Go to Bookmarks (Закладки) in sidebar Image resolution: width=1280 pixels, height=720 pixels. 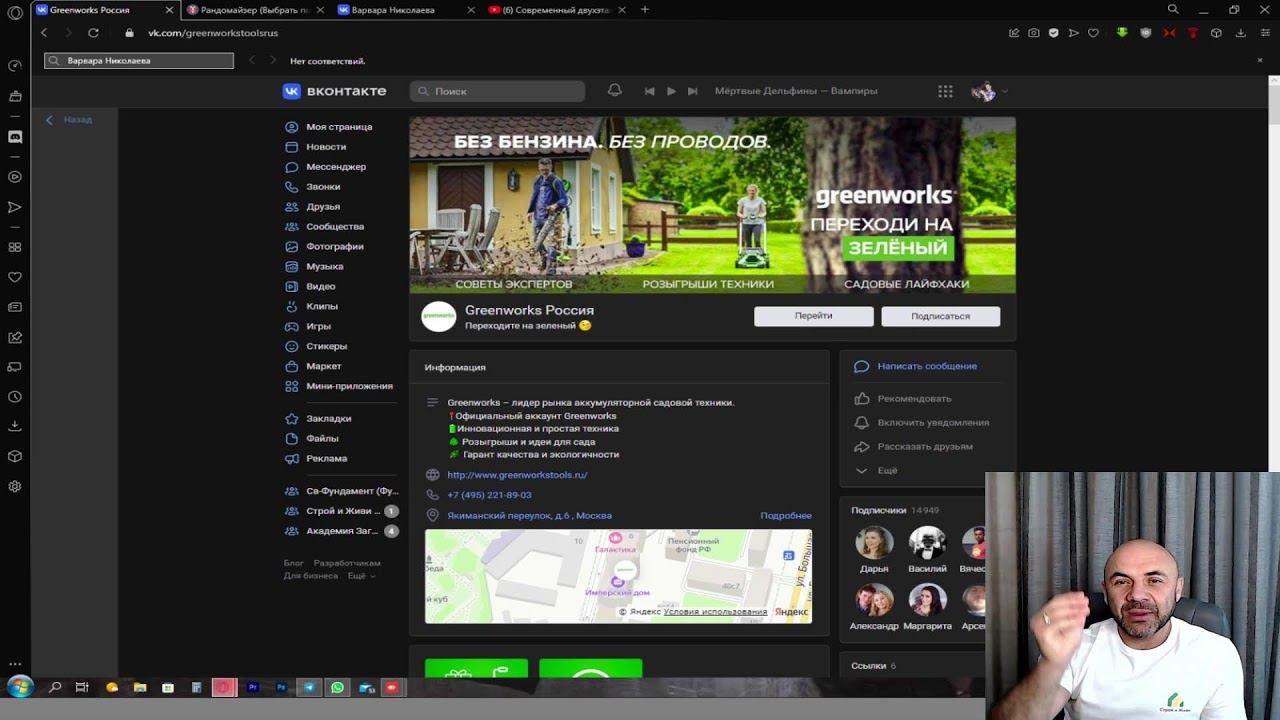click(328, 419)
